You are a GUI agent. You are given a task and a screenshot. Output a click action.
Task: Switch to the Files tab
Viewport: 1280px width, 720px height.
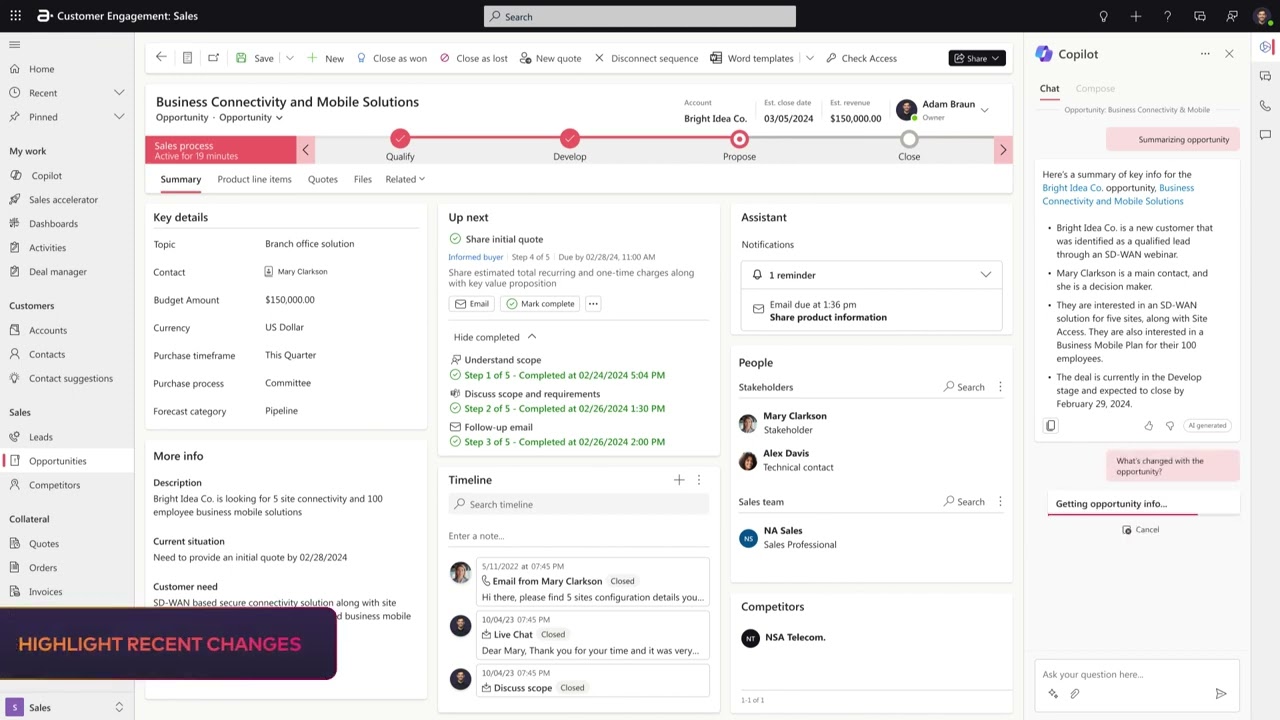pos(363,179)
